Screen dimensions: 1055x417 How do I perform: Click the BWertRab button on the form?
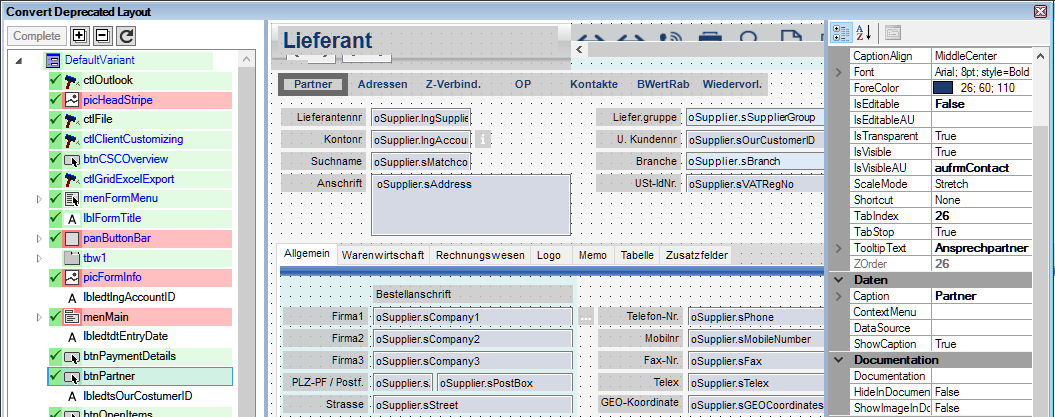(x=663, y=84)
